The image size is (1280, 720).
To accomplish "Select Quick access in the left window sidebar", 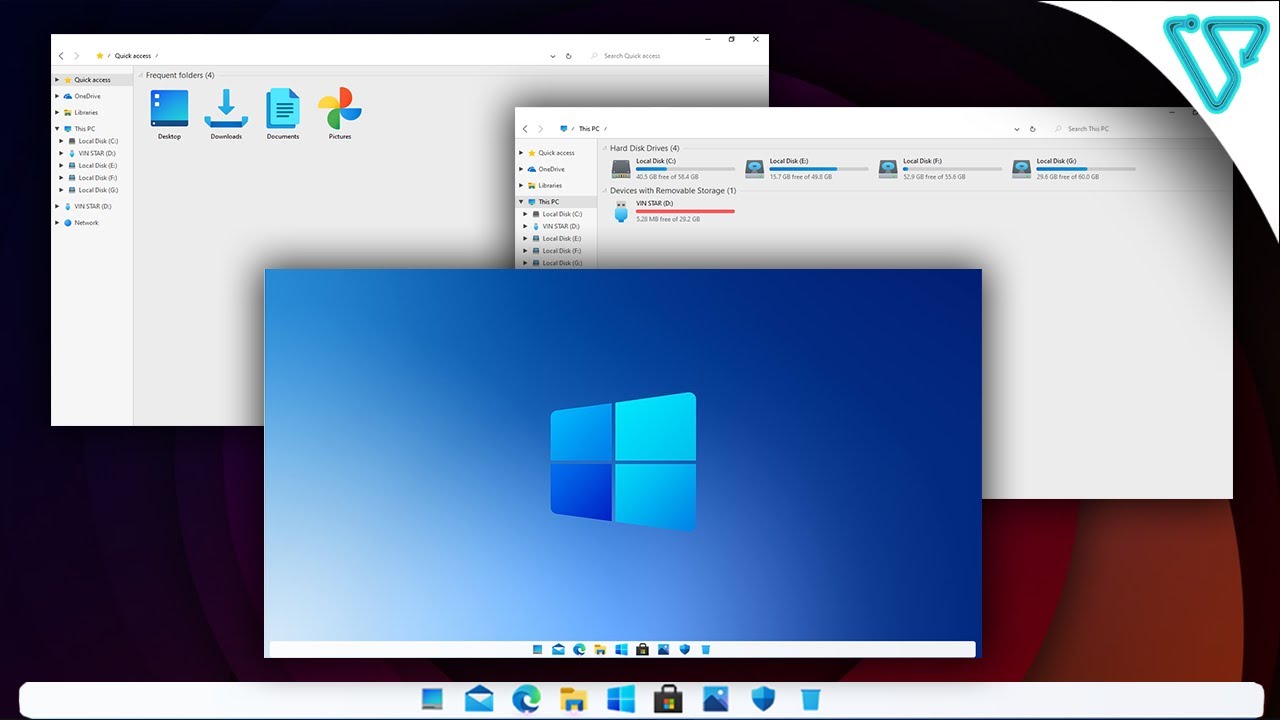I will pyautogui.click(x=92, y=80).
